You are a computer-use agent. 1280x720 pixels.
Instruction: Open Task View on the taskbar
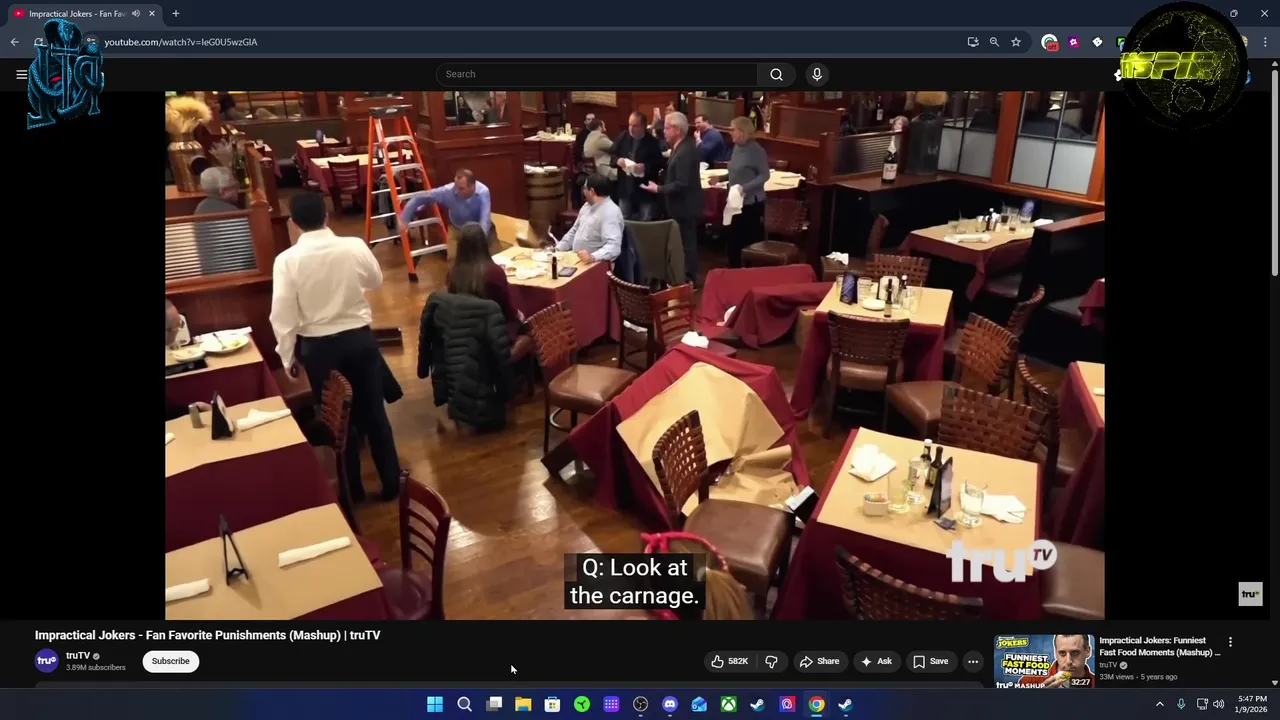tap(494, 704)
